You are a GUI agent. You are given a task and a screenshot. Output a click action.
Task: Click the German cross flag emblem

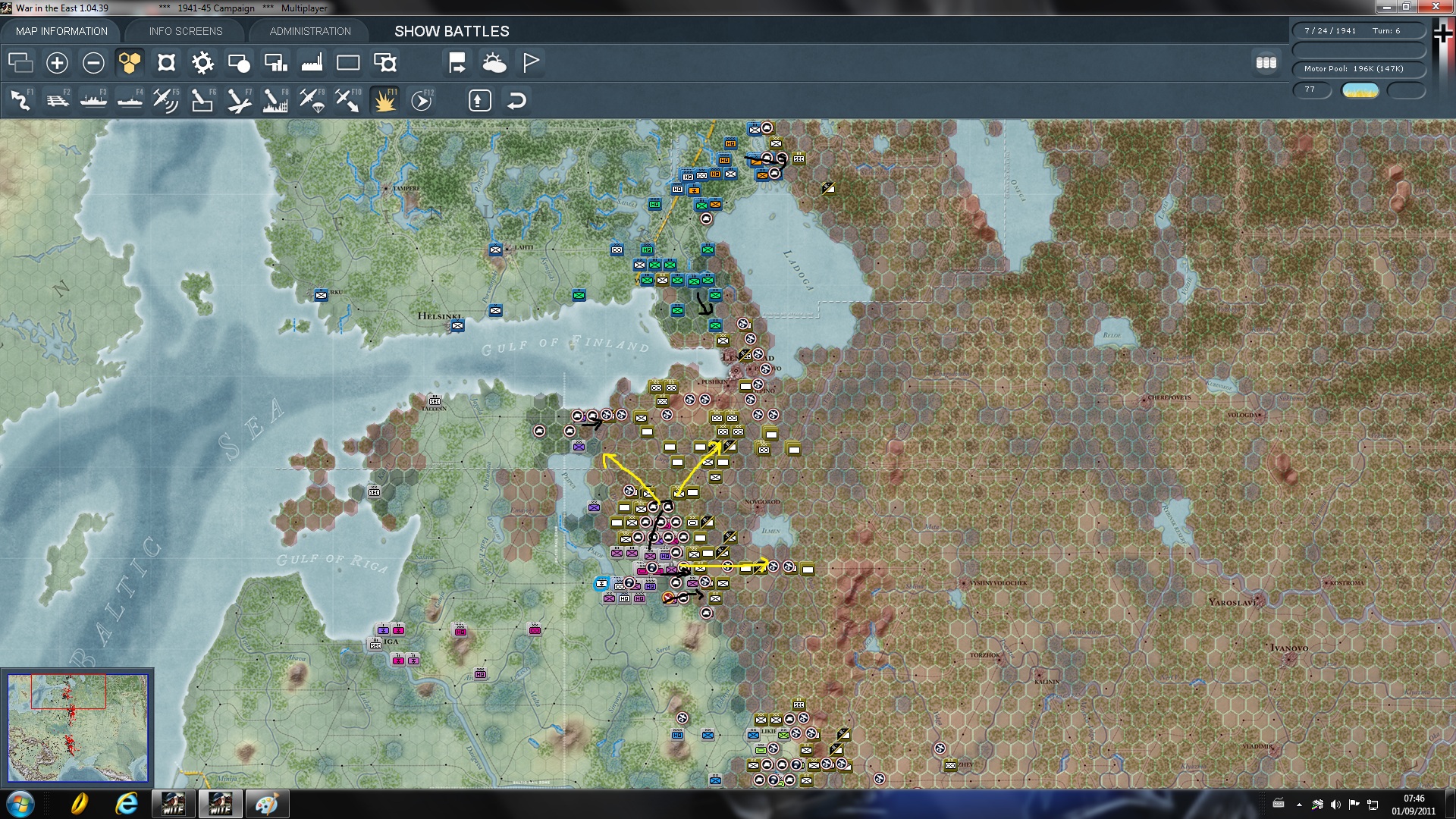(1442, 34)
